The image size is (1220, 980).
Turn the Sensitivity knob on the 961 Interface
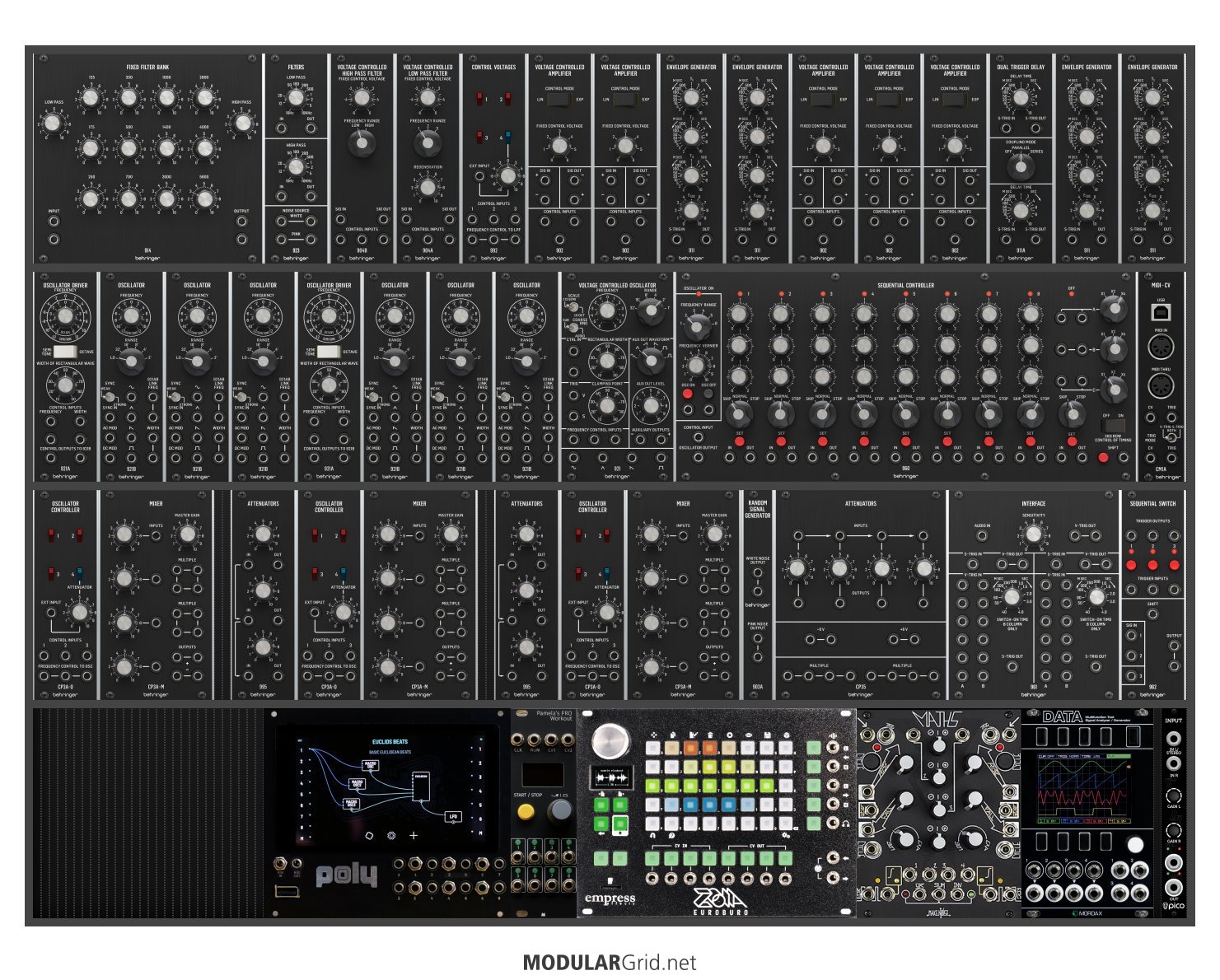point(1033,534)
